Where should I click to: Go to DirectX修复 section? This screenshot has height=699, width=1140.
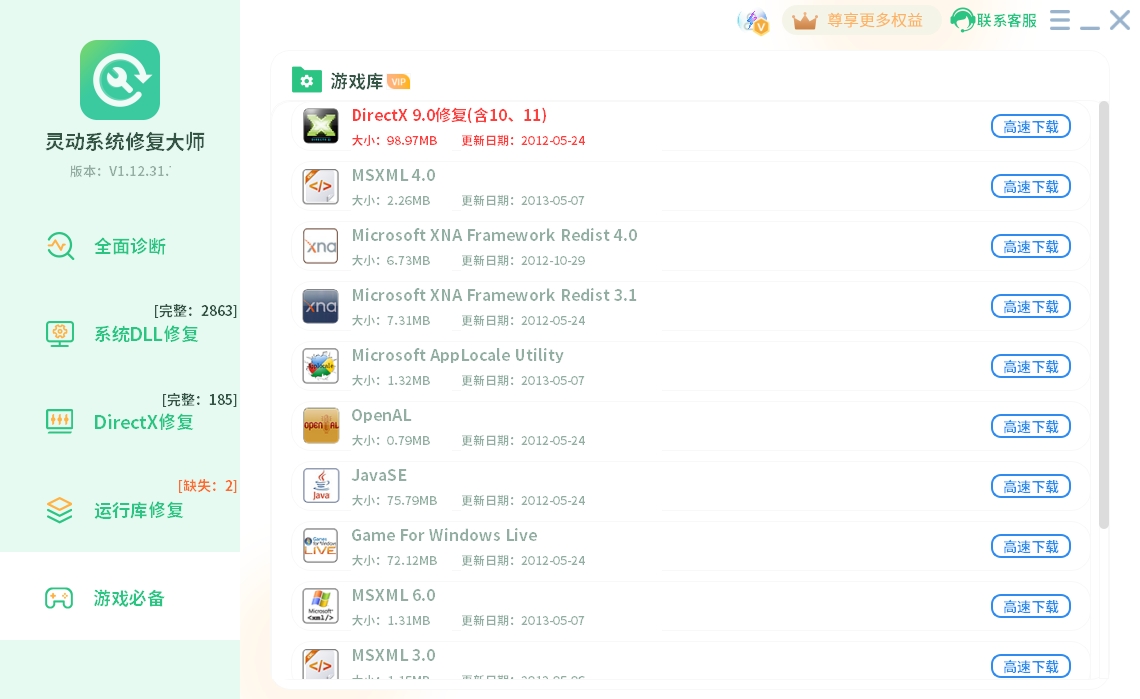click(120, 422)
